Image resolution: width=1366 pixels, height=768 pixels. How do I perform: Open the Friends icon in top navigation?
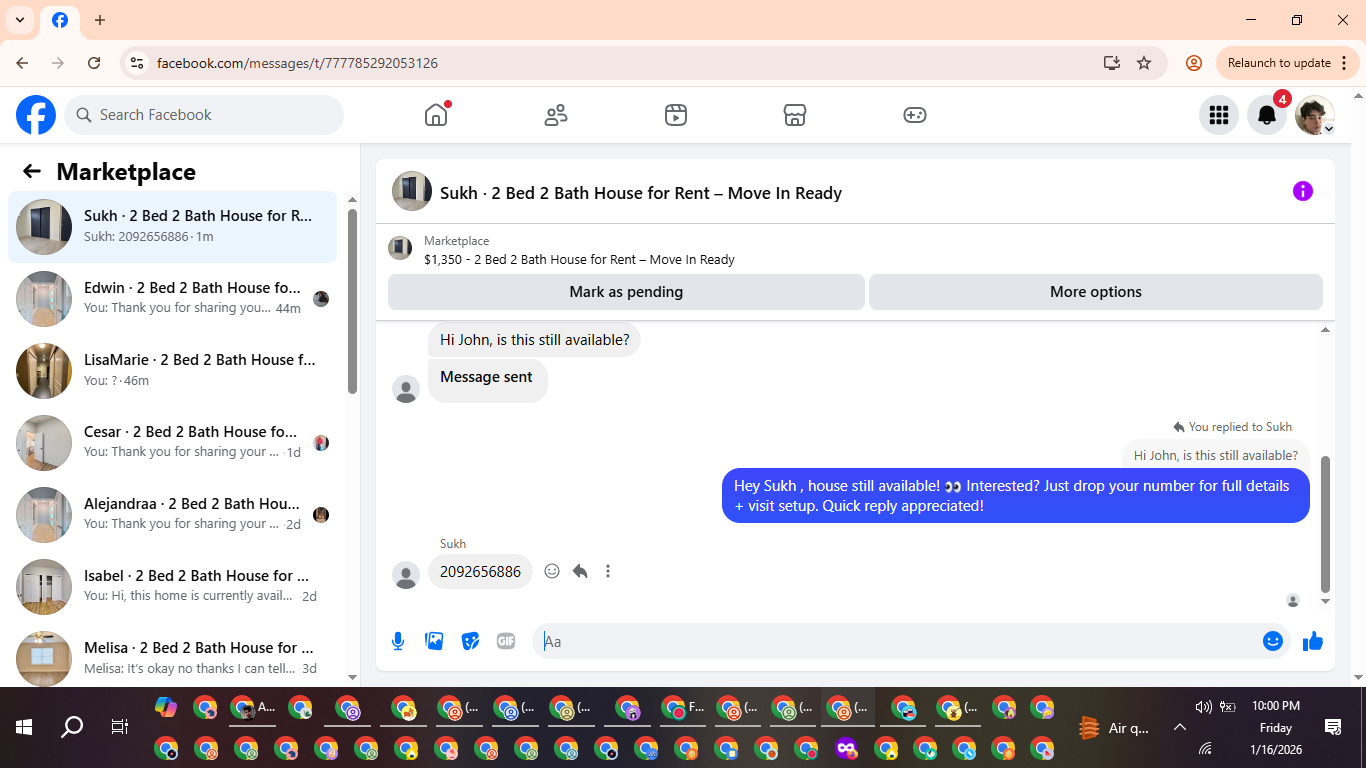556,115
